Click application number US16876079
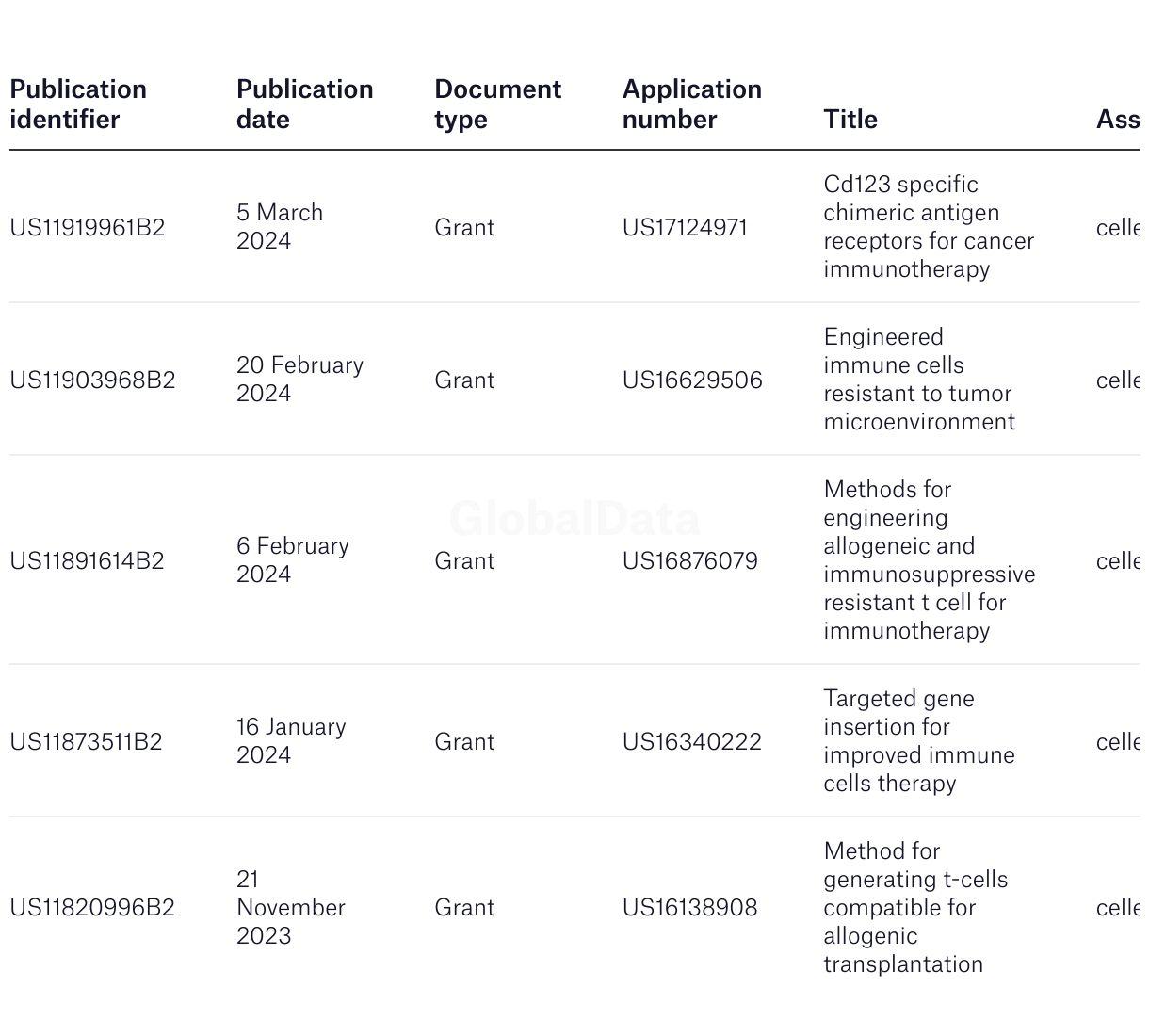1149x1036 pixels. click(690, 561)
